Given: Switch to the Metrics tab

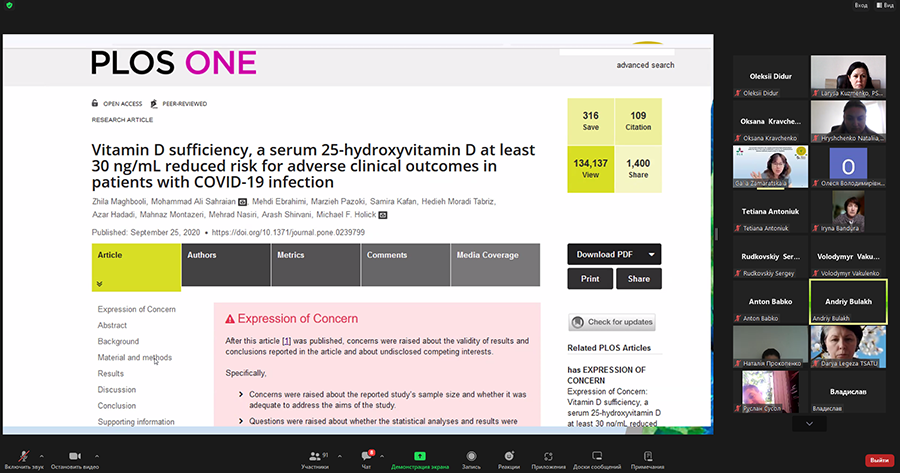Looking at the screenshot, I should [316, 265].
